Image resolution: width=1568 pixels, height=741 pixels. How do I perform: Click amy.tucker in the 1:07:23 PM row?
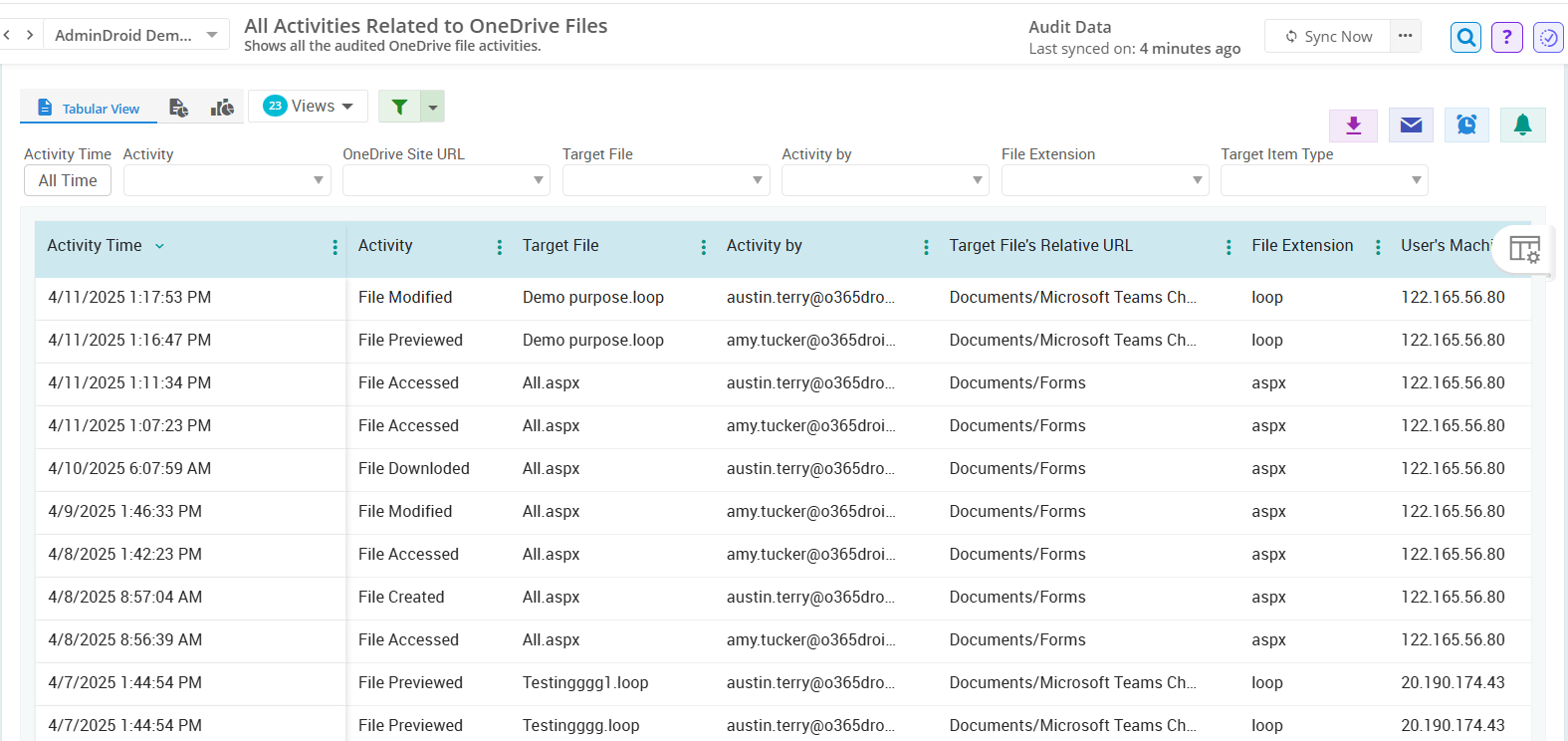point(811,426)
